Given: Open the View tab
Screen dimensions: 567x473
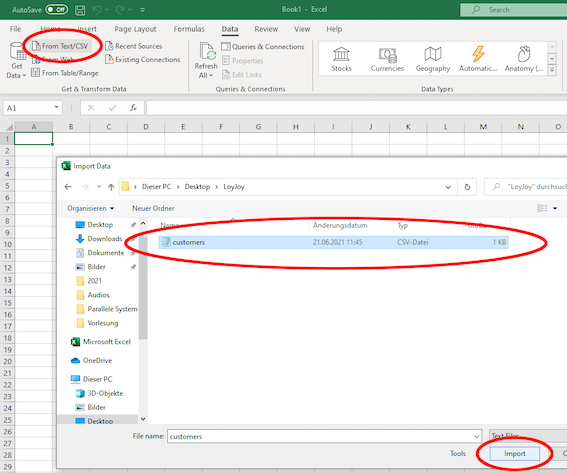Looking at the screenshot, I should pos(302,29).
